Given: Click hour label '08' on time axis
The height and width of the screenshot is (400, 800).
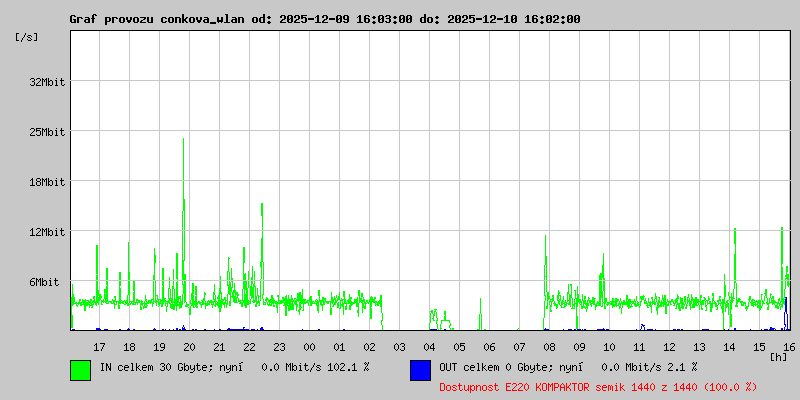Looking at the screenshot, I should [549, 347].
